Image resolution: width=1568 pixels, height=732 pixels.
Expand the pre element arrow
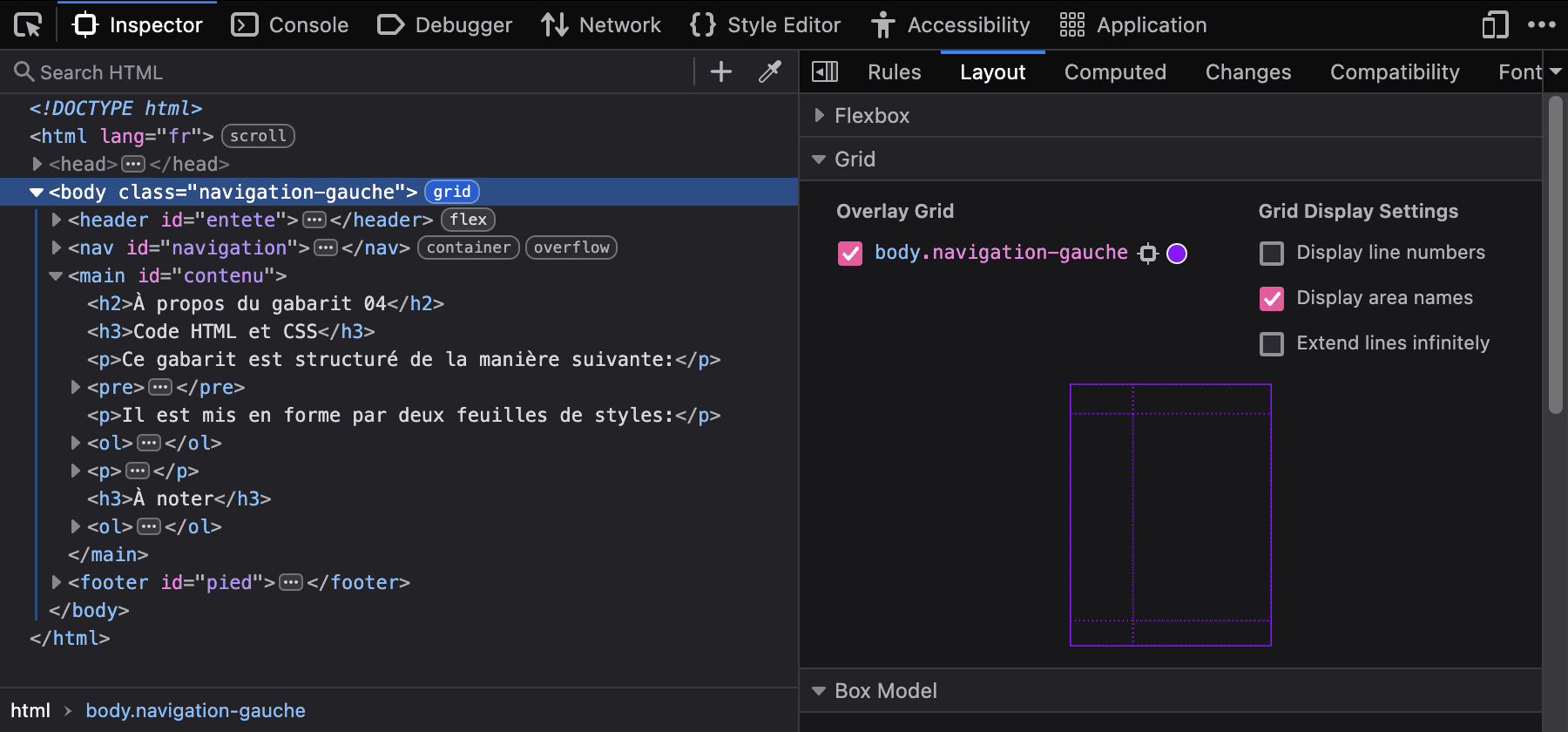coord(75,387)
